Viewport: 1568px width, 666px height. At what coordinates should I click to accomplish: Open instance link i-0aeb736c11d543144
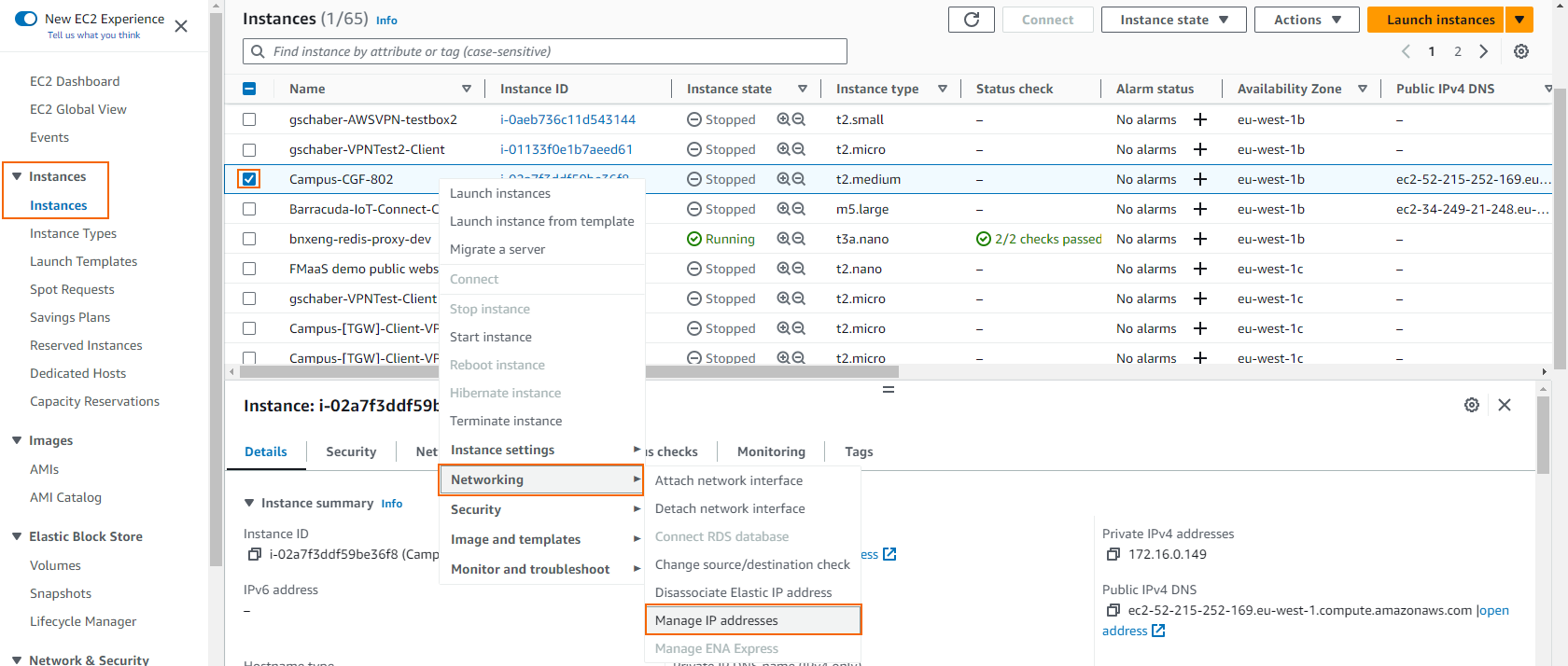[x=567, y=119]
